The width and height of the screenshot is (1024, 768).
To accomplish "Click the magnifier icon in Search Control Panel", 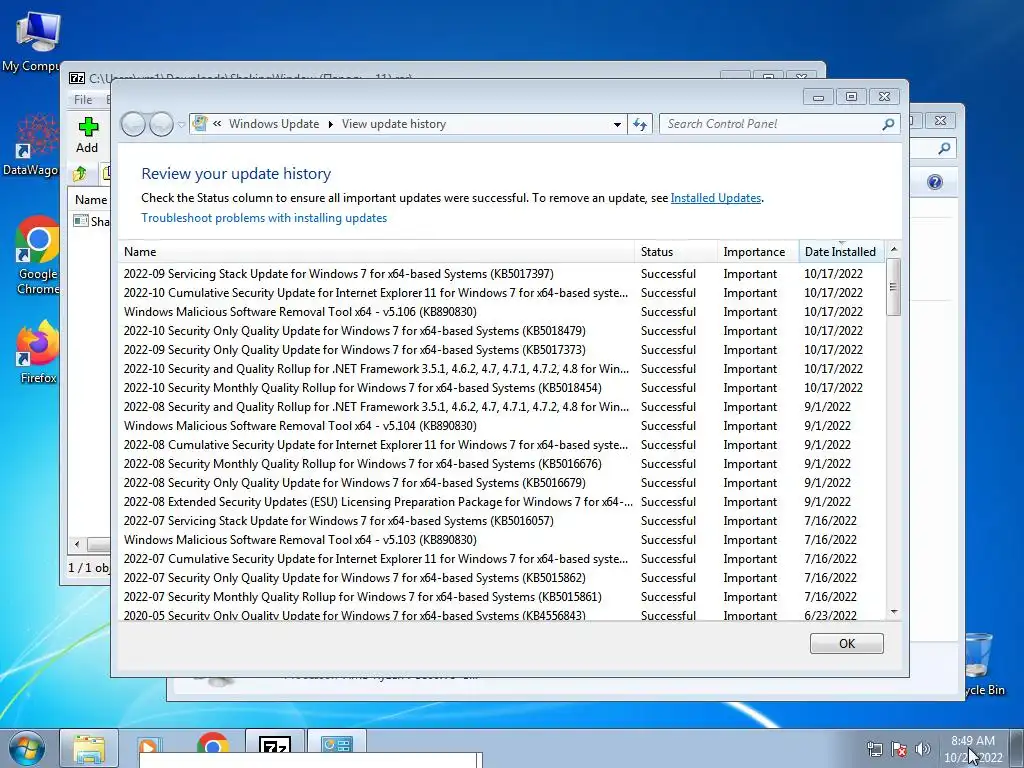I will point(888,124).
